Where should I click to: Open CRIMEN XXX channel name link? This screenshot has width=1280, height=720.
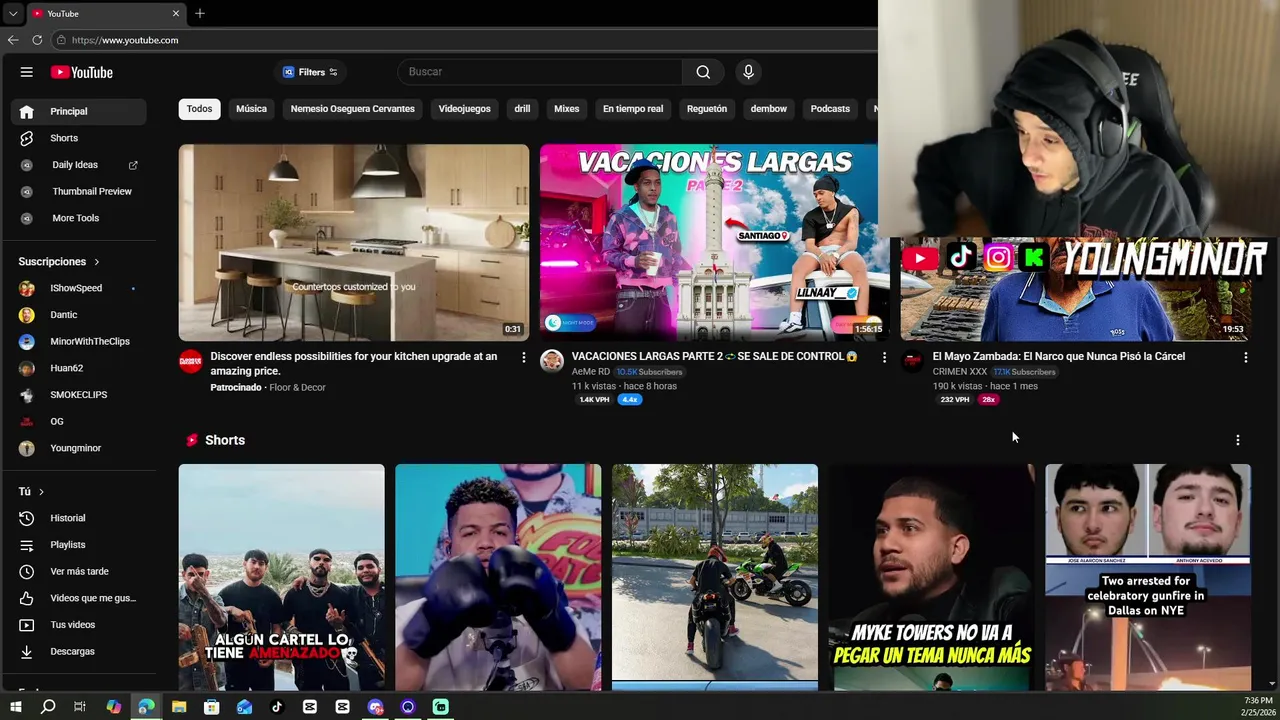[x=959, y=372]
